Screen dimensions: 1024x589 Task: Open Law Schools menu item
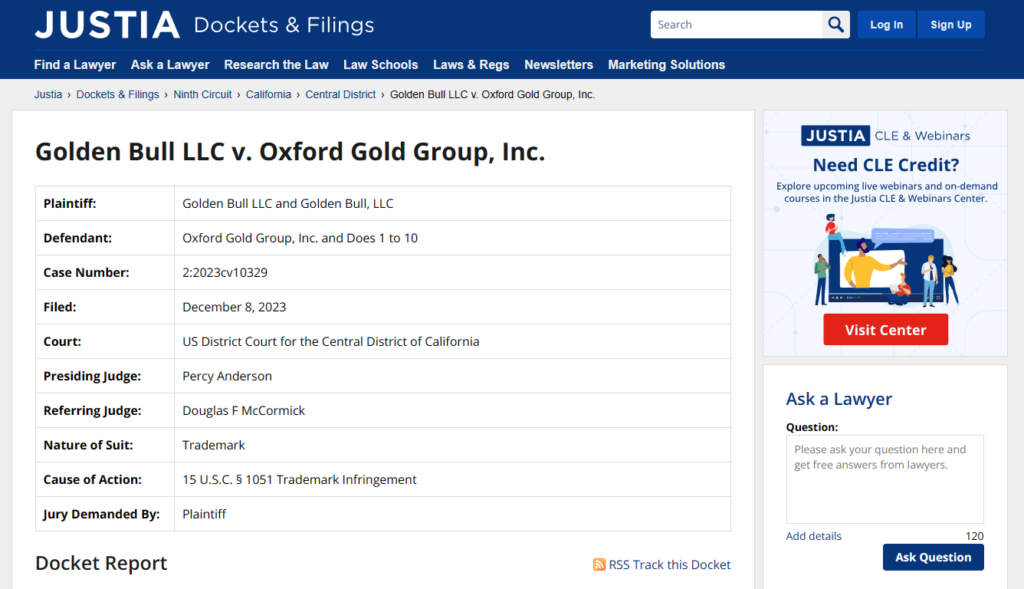[x=381, y=65]
